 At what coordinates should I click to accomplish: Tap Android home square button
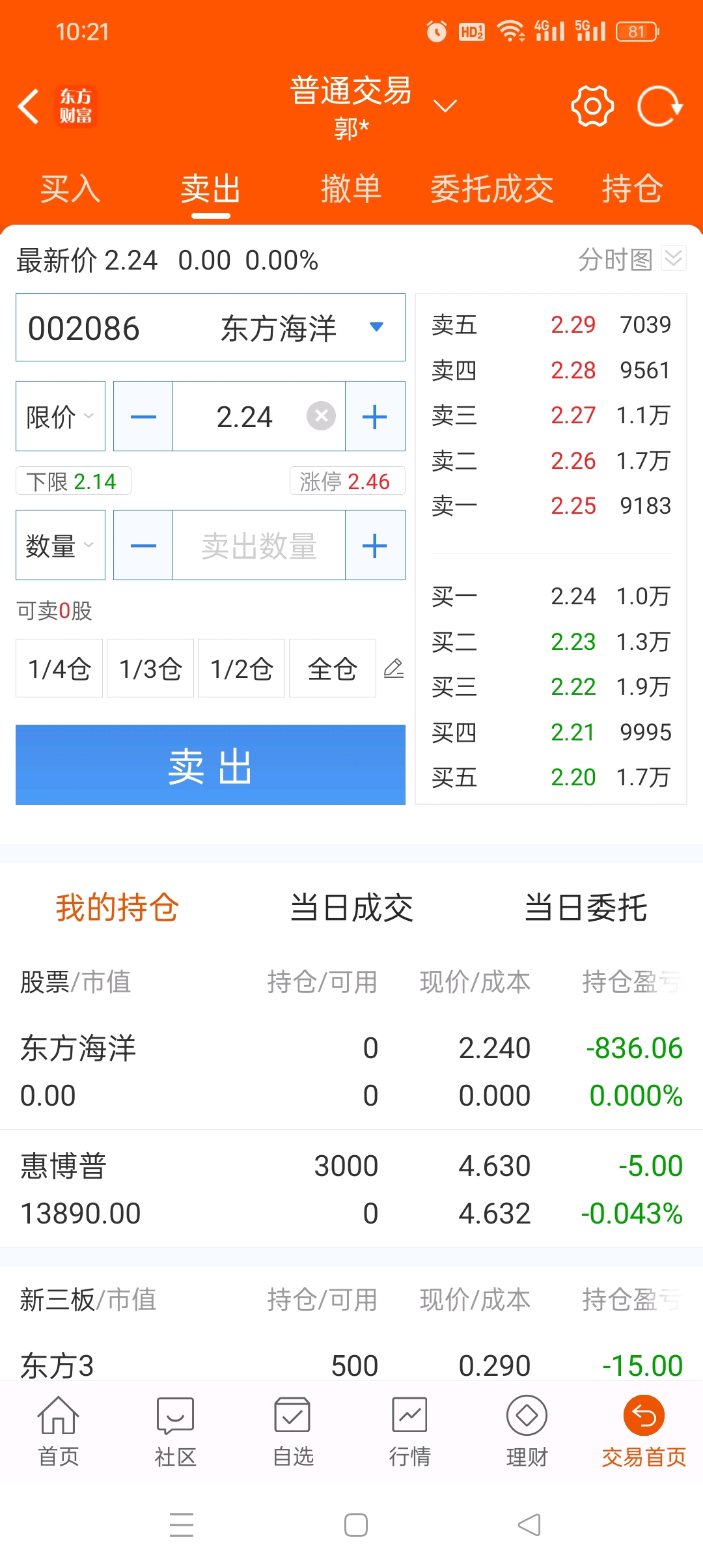tap(356, 1525)
